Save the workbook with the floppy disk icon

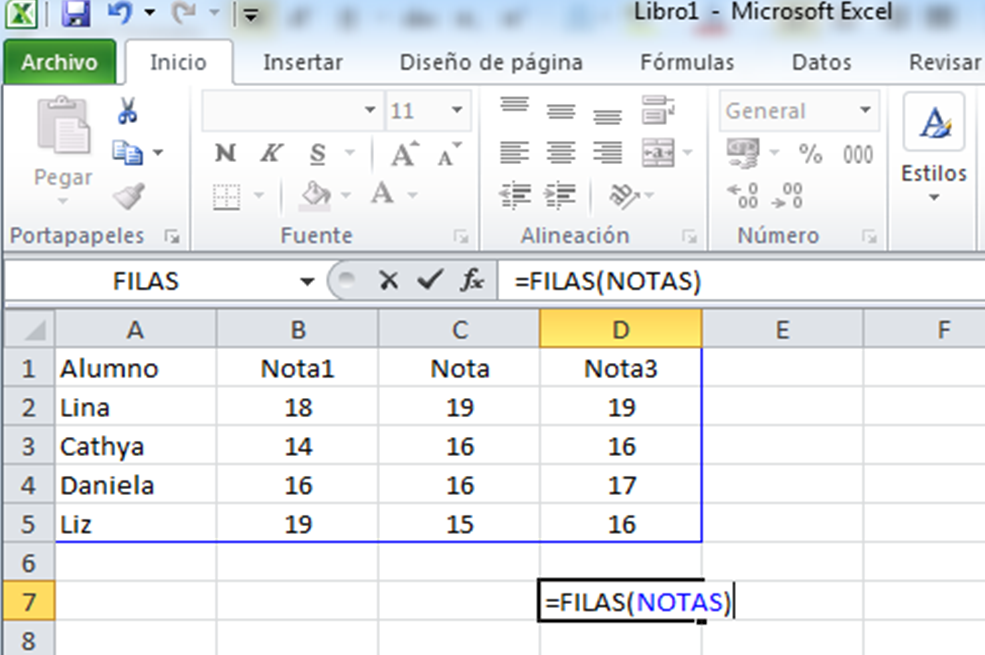click(76, 15)
